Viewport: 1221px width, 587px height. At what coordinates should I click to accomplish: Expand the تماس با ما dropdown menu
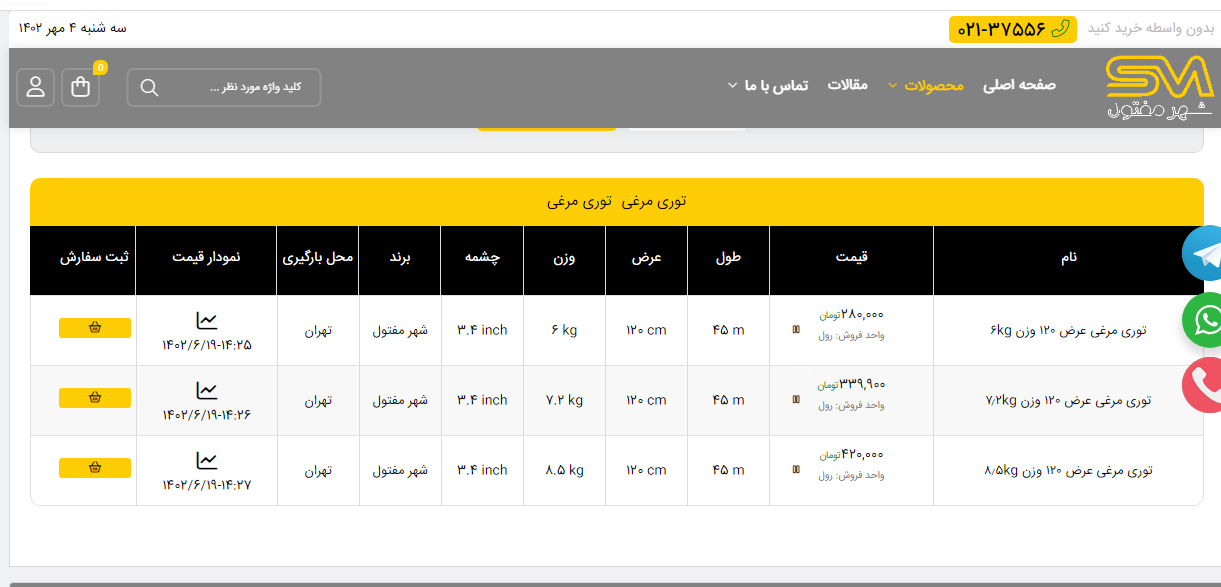coord(767,85)
